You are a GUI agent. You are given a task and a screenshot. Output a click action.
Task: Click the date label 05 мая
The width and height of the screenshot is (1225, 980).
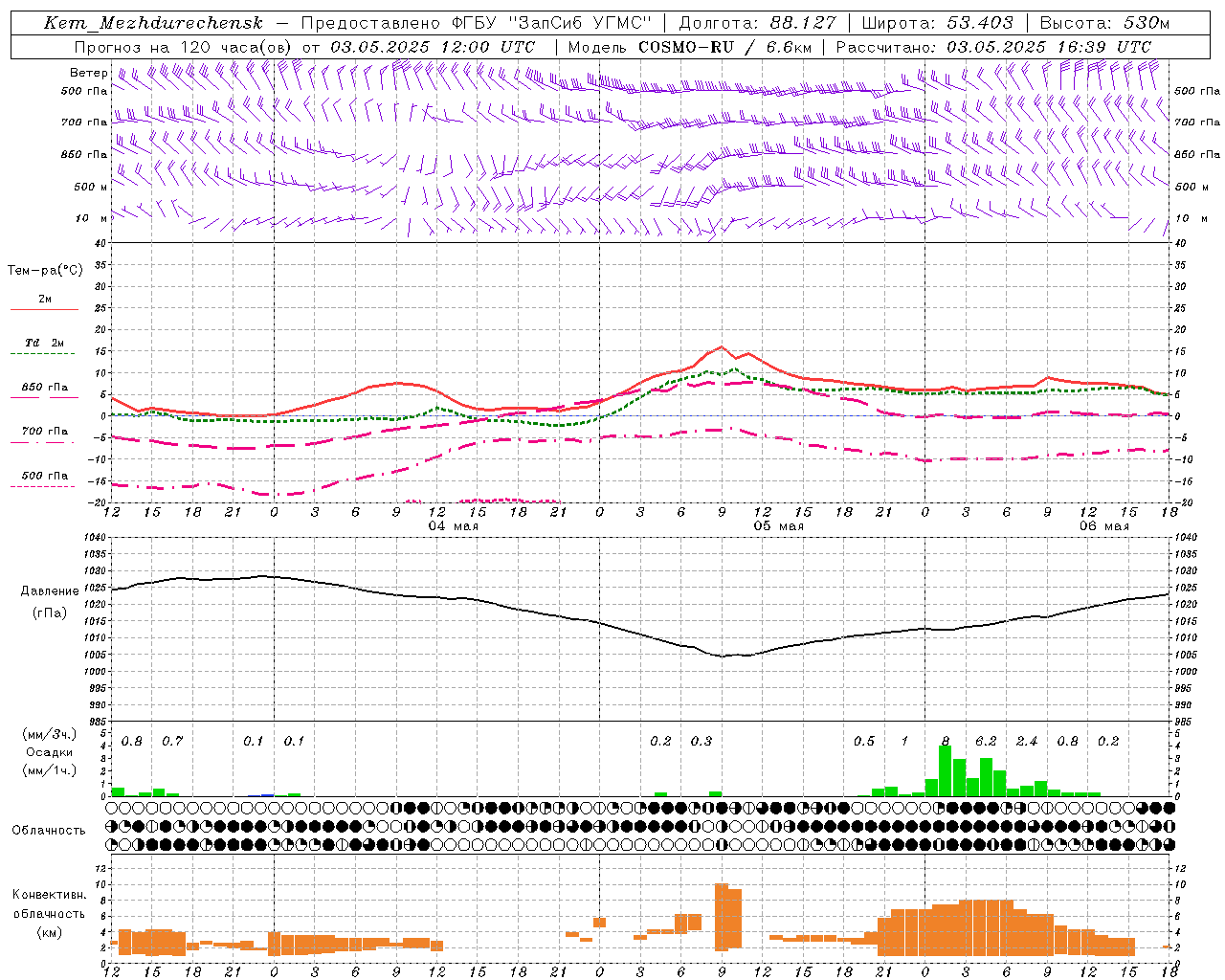779,526
